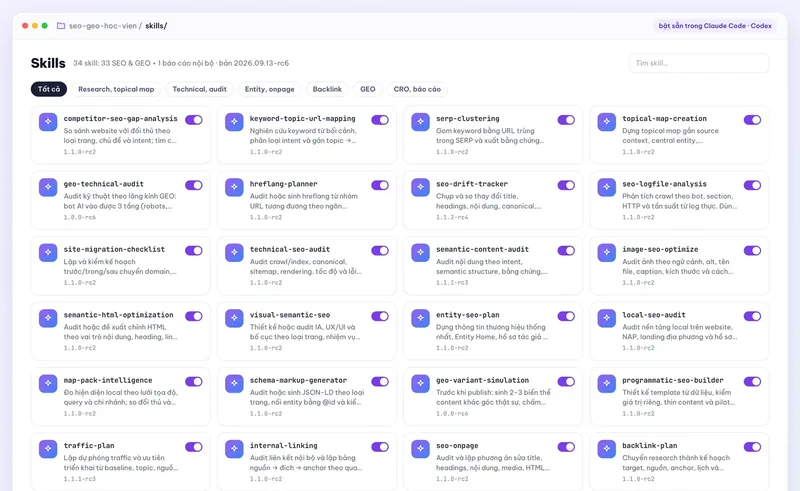Click the technical-seo-audit skill icon

click(234, 252)
